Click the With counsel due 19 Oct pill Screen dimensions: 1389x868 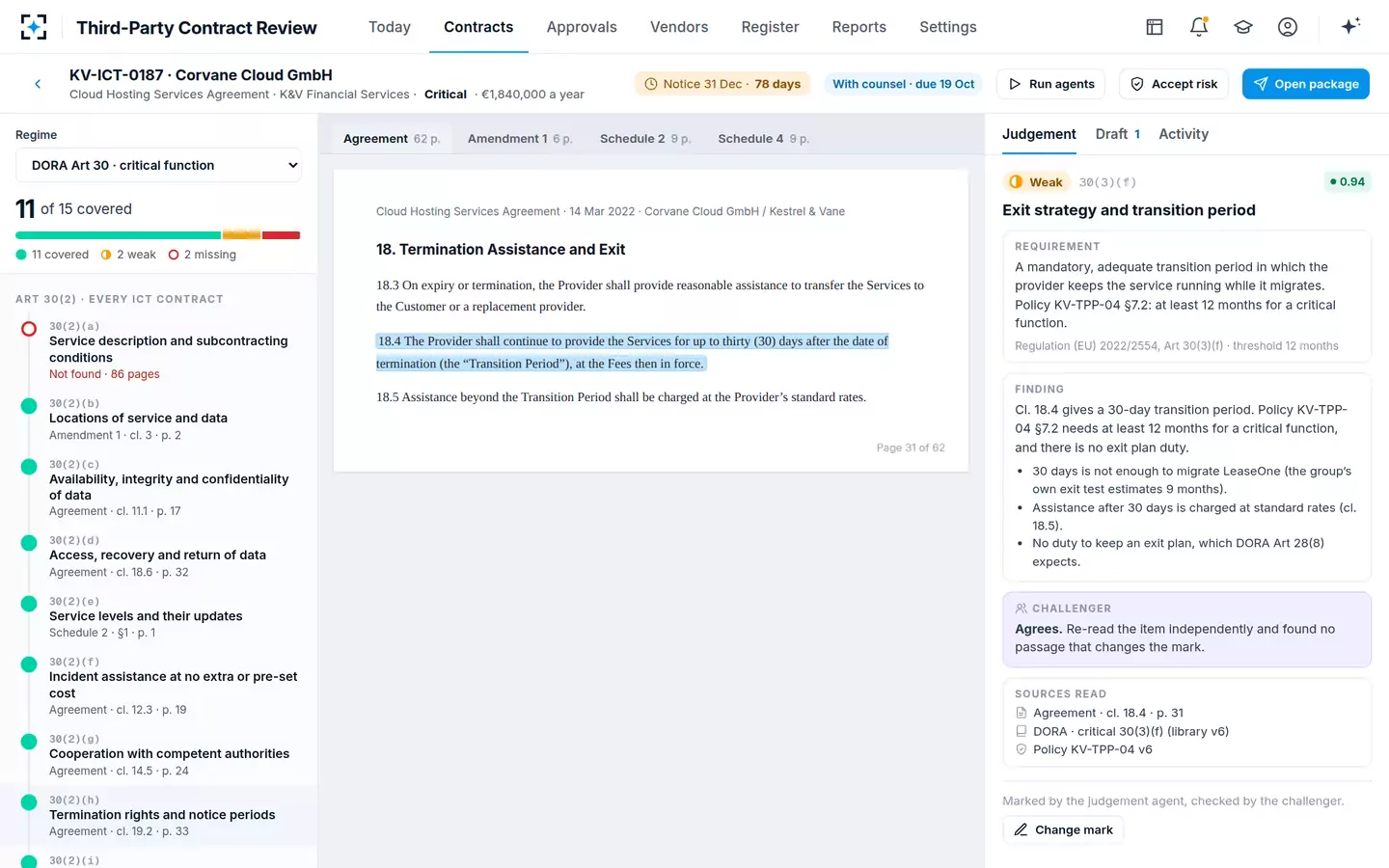904,84
